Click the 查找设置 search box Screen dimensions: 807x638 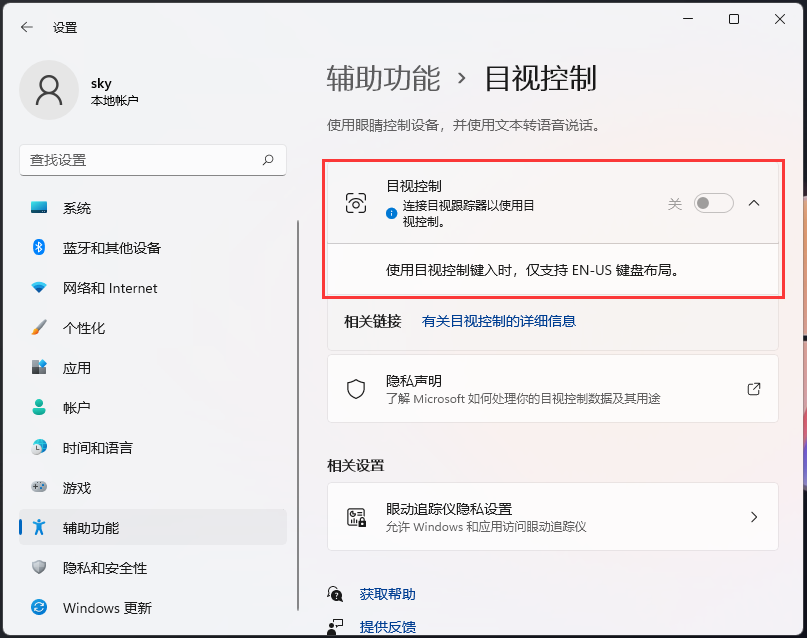[x=140, y=160]
